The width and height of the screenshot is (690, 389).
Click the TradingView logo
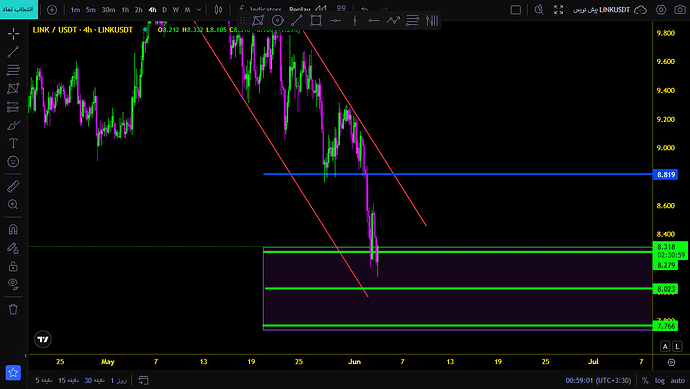coord(43,339)
